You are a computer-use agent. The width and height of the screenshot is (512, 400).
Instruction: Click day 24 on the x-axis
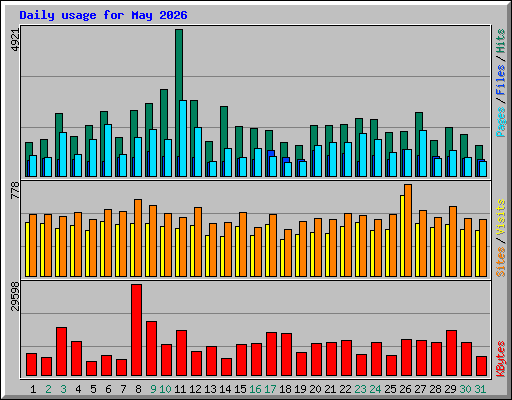point(375,389)
